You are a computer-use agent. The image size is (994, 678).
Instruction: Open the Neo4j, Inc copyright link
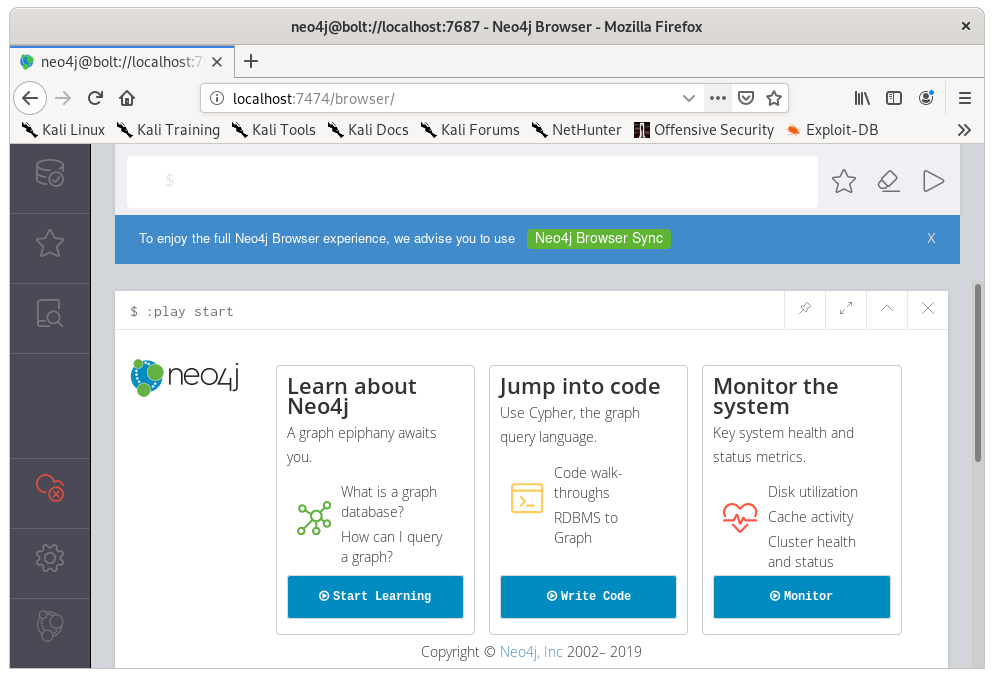[531, 652]
